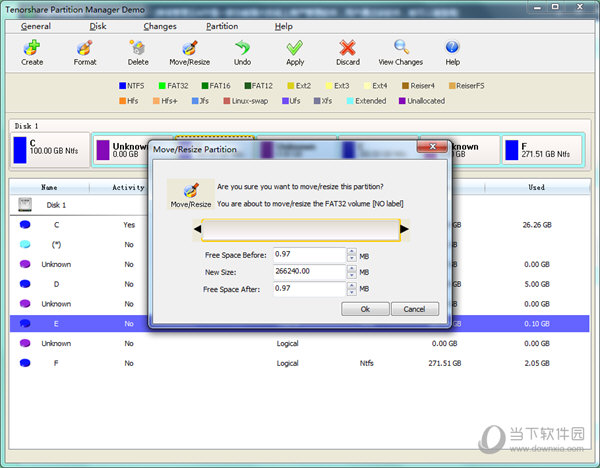Increase New Size with up stepper

pos(352,268)
